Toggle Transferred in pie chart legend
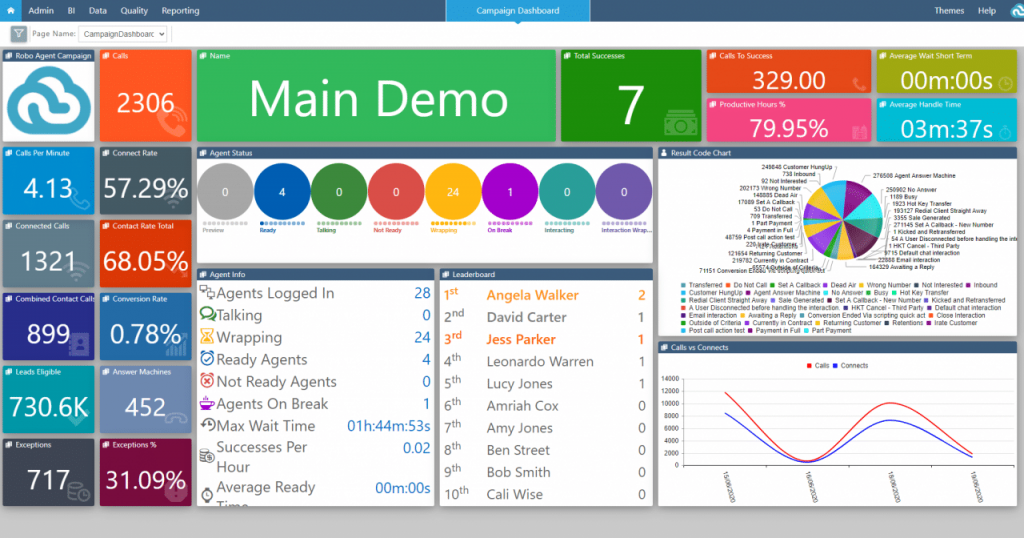This screenshot has width=1024, height=538. (705, 285)
